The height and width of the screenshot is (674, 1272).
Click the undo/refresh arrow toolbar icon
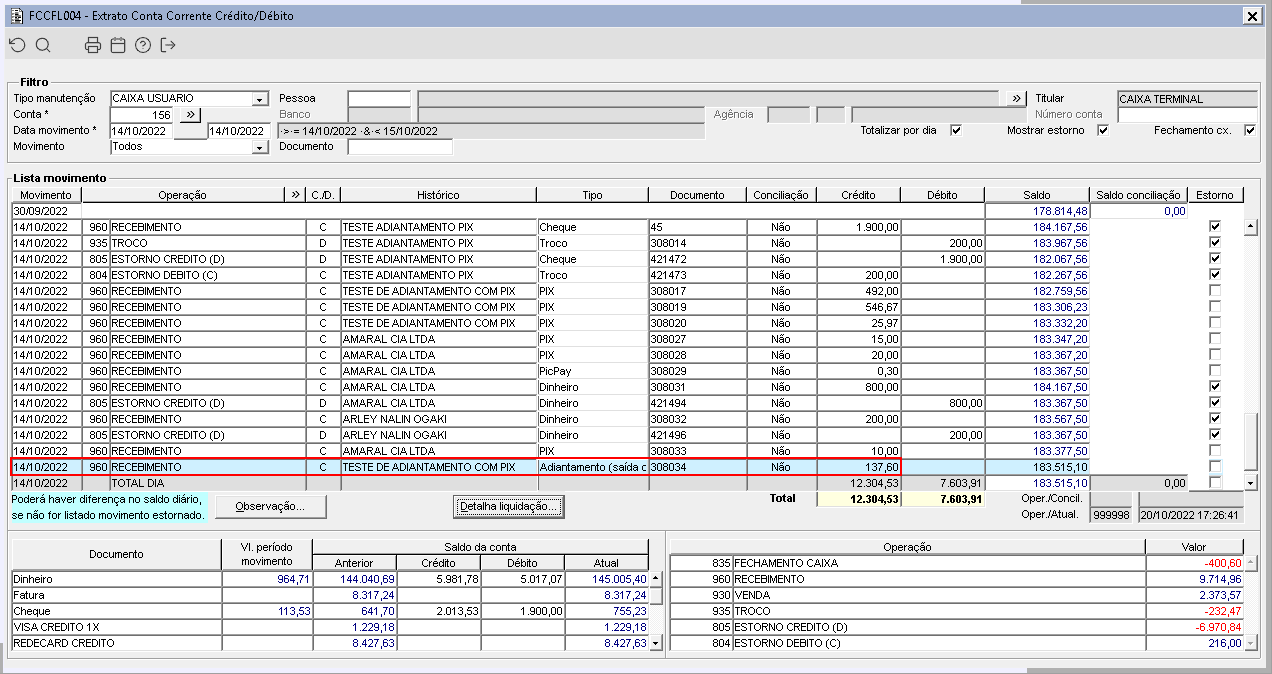tap(17, 45)
